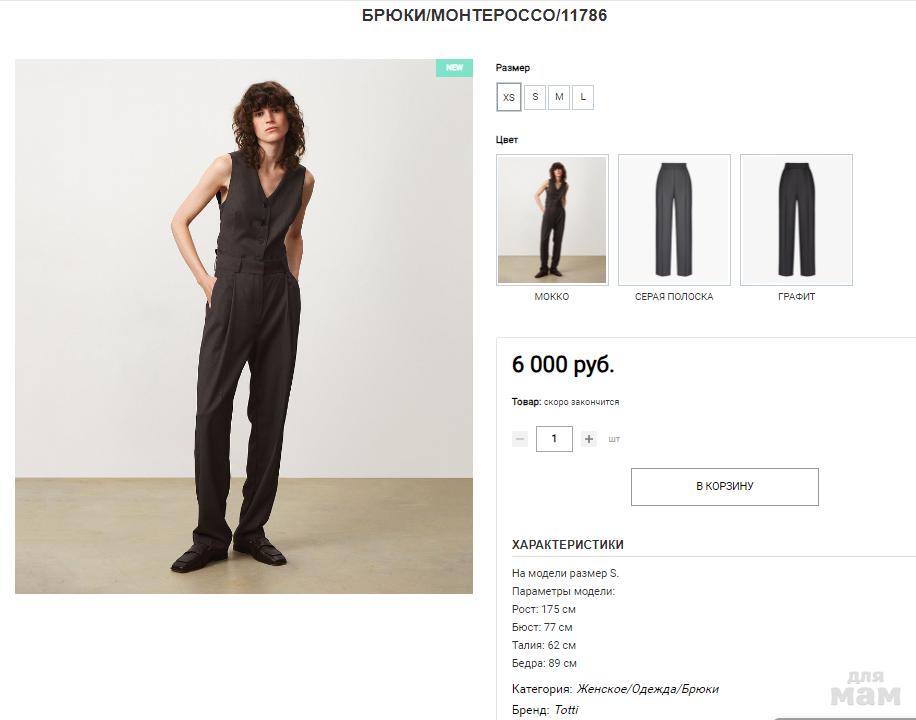Open the Totti brand link

[x=566, y=710]
